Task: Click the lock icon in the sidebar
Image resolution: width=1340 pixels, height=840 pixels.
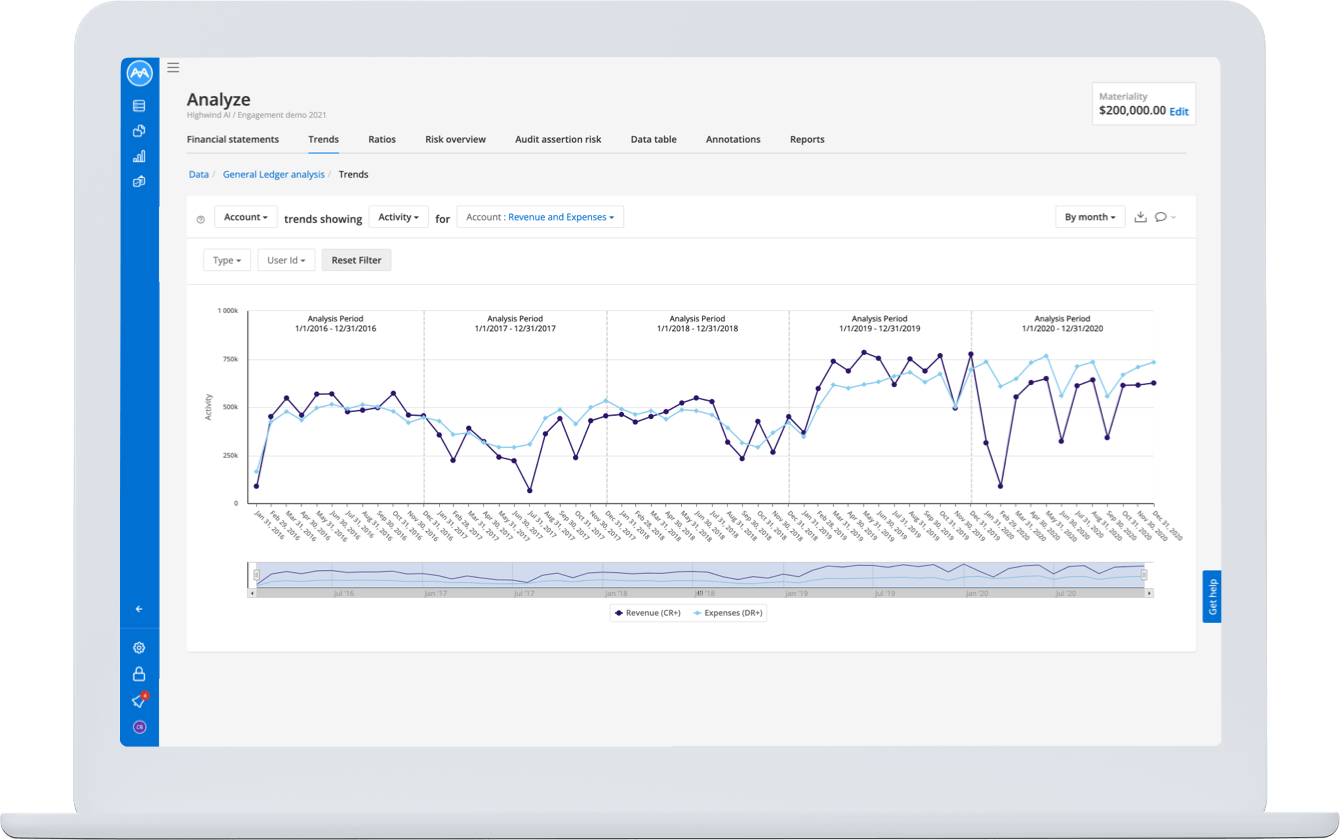Action: [x=139, y=674]
